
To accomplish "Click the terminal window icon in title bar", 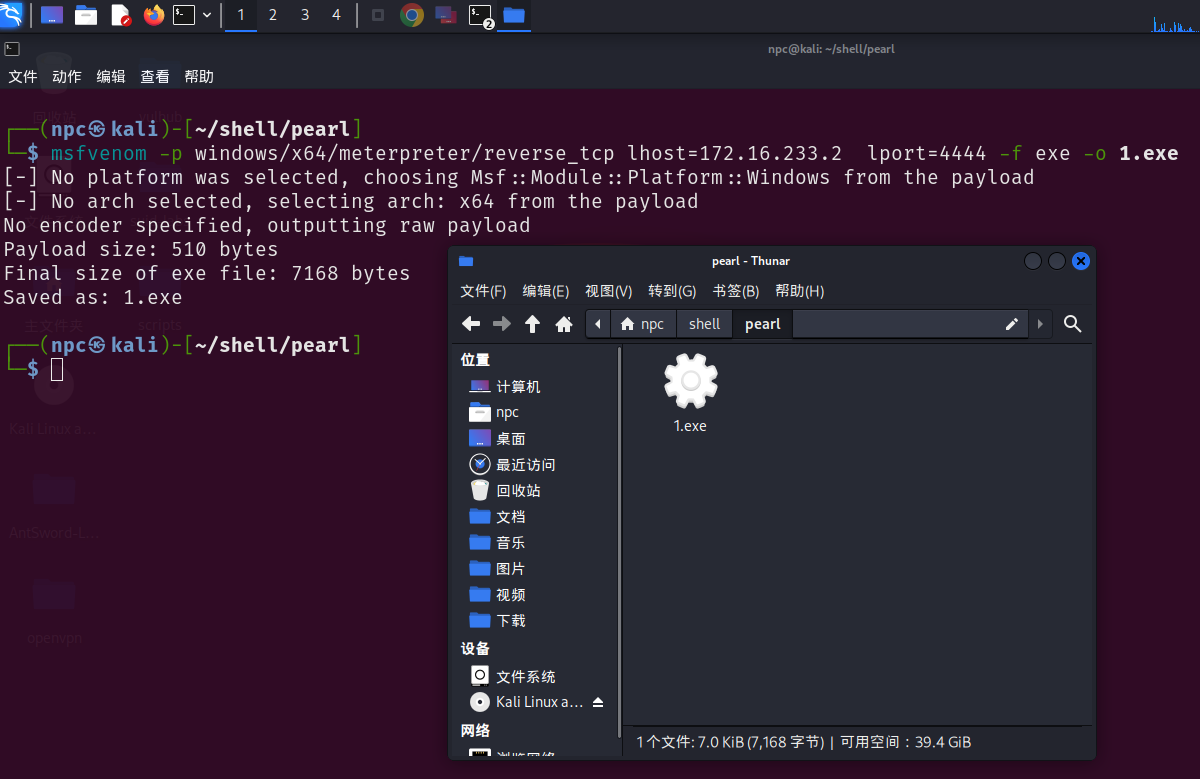I will click(x=11, y=48).
